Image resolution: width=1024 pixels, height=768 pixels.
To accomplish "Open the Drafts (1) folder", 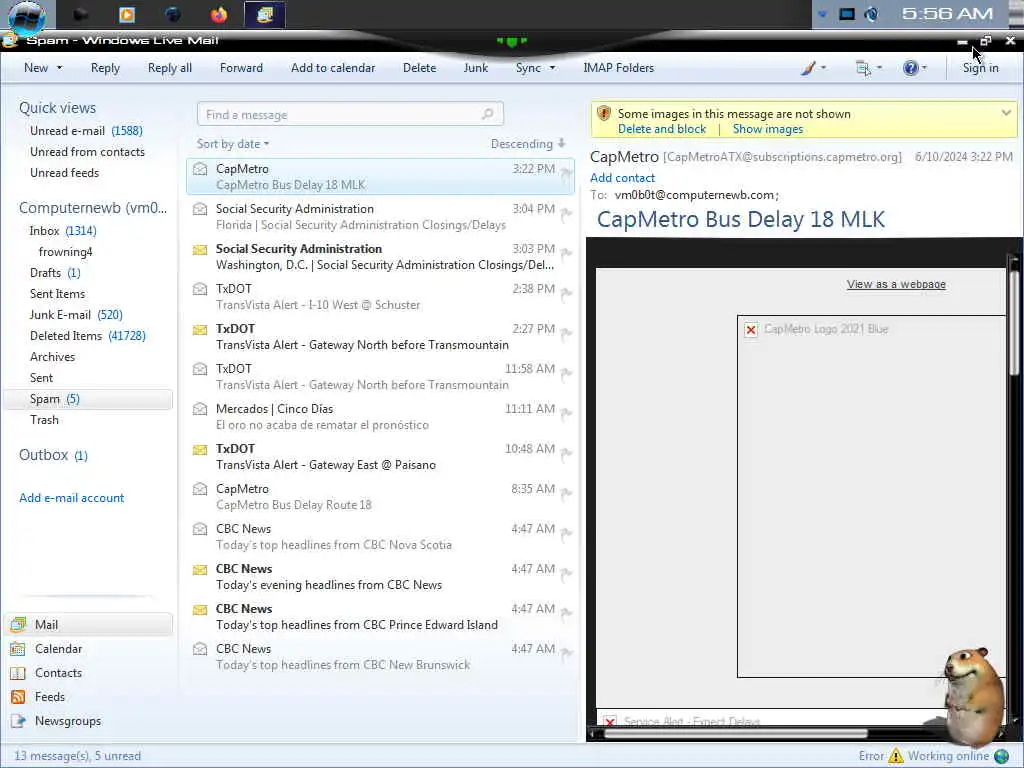I will click(x=55, y=272).
